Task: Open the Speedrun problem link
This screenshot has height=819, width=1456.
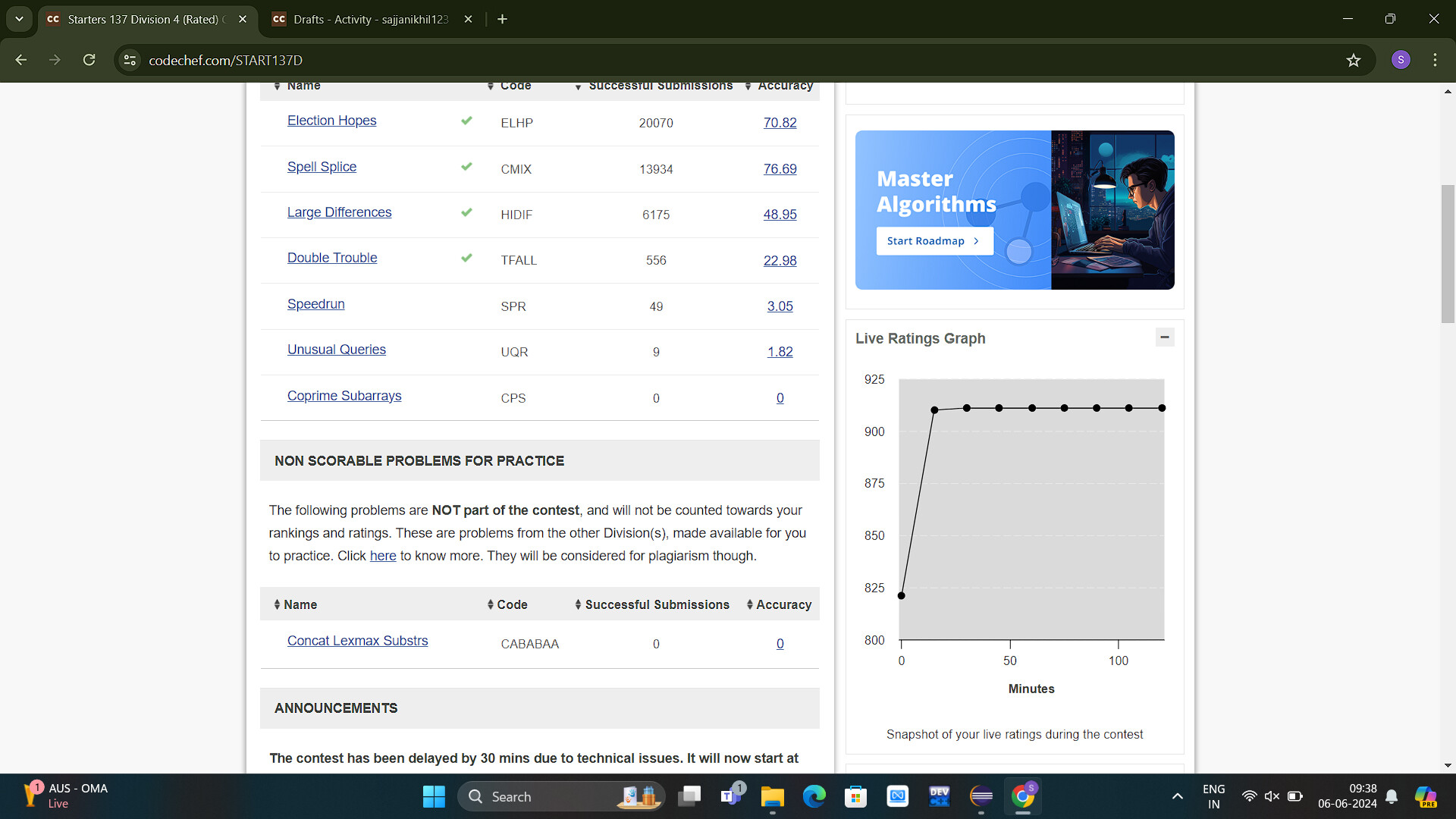Action: click(315, 304)
